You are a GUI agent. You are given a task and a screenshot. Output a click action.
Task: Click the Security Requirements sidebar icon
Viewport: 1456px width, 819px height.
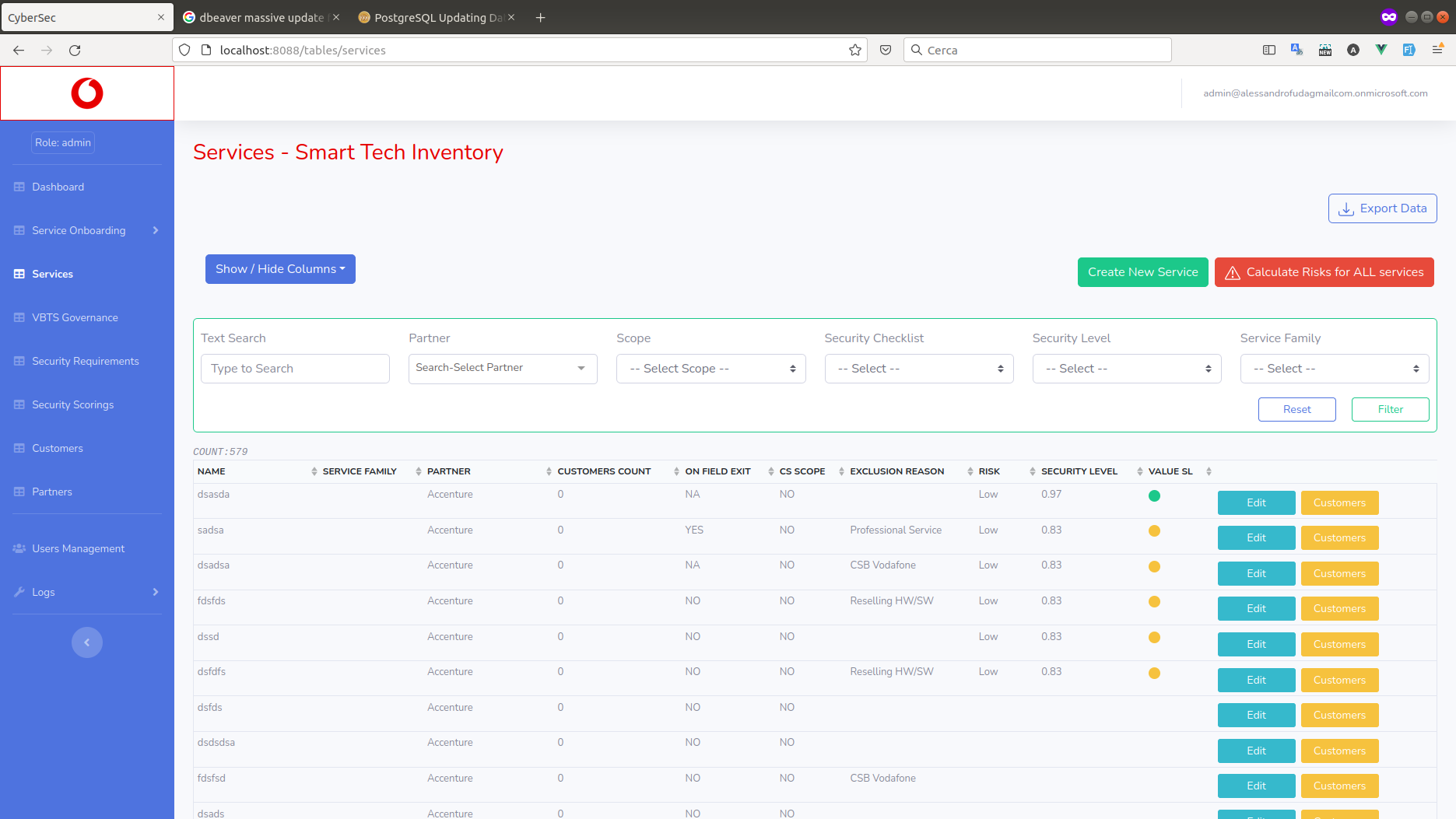(19, 361)
